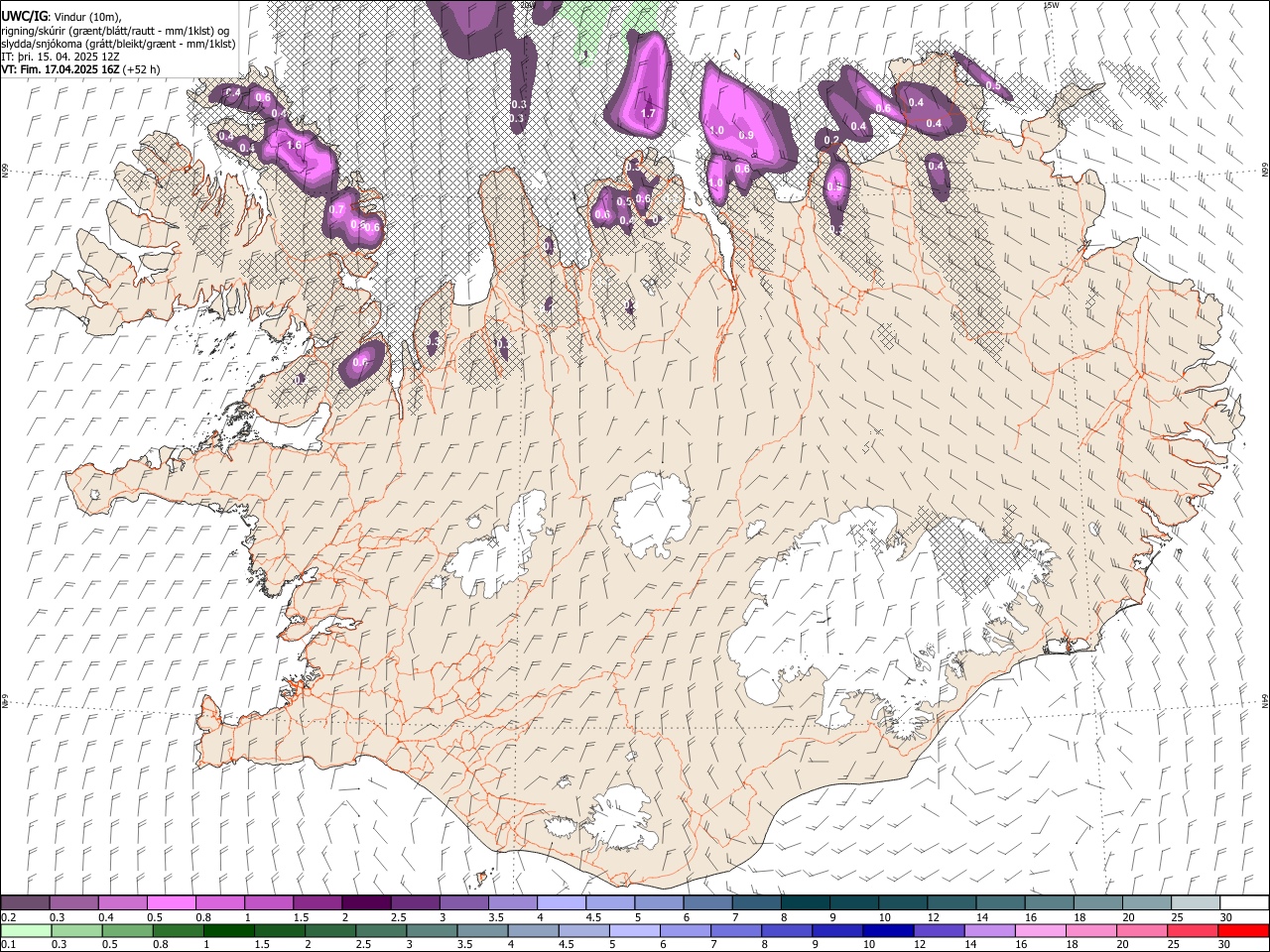Click the 15W longitude label at top edge
Image resolution: width=1270 pixels, height=952 pixels.
[x=1052, y=5]
